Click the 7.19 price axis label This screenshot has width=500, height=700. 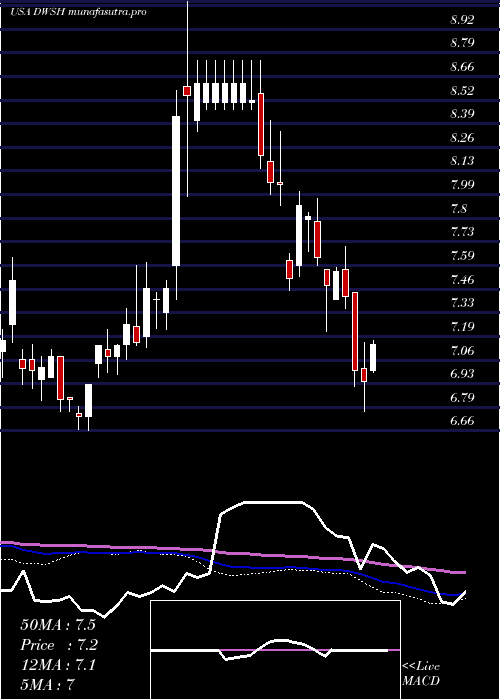click(x=462, y=327)
